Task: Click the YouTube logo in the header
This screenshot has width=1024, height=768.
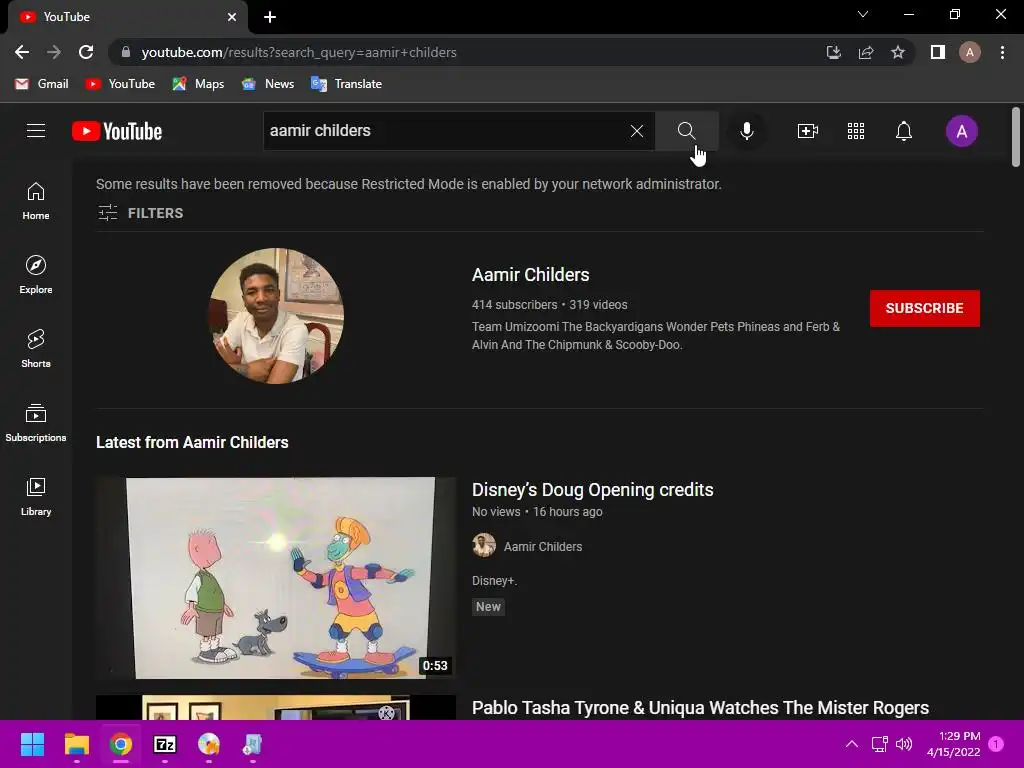Action: click(x=117, y=131)
